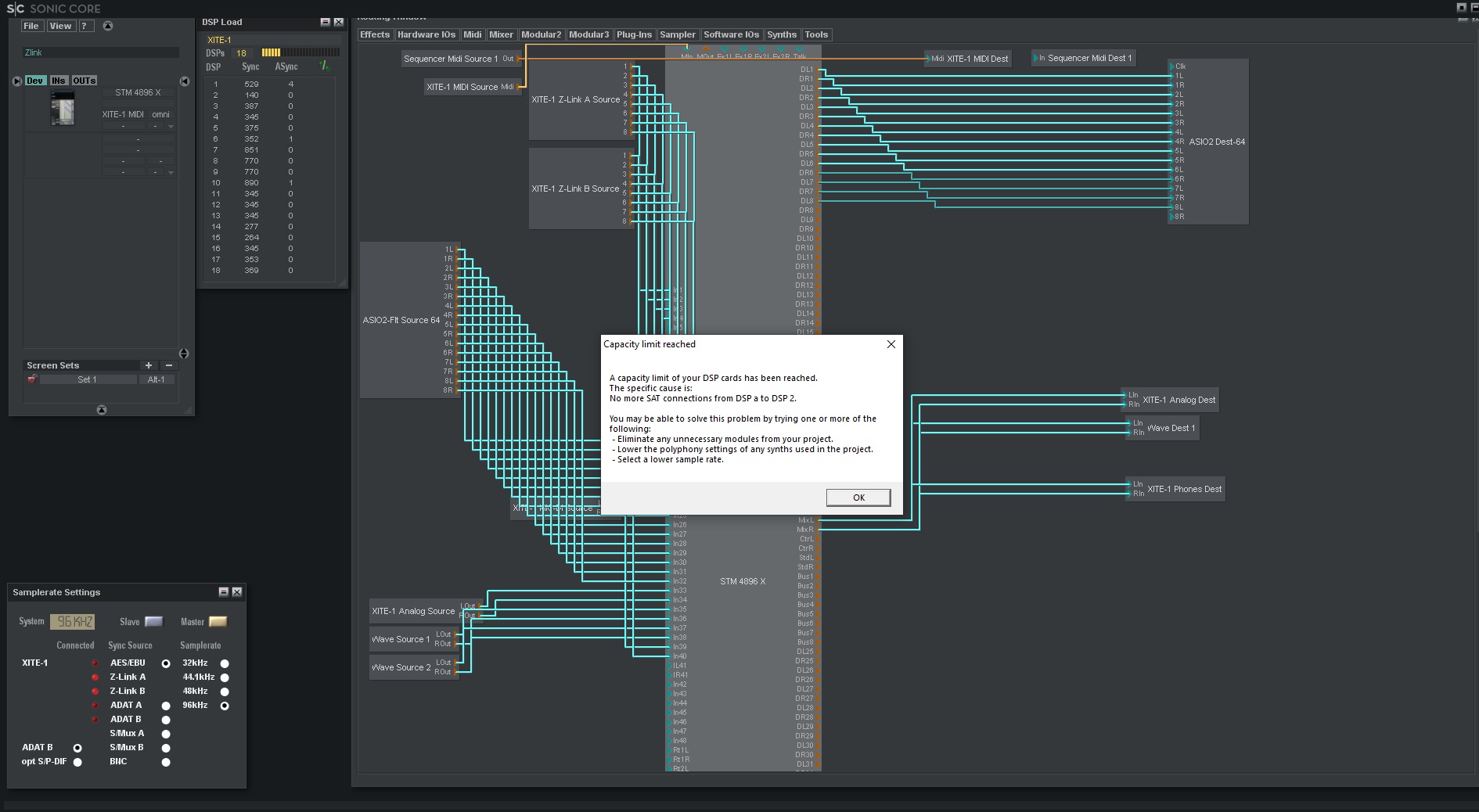Click the Slave mode button

(153, 622)
